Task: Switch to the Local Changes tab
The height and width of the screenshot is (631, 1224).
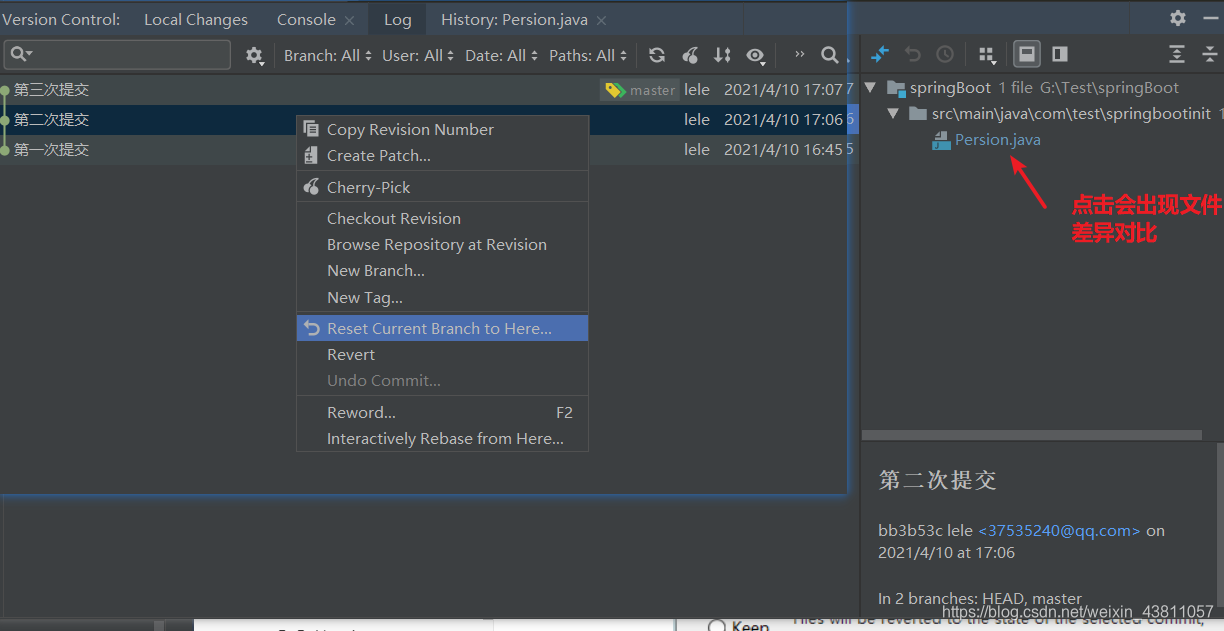Action: point(196,18)
